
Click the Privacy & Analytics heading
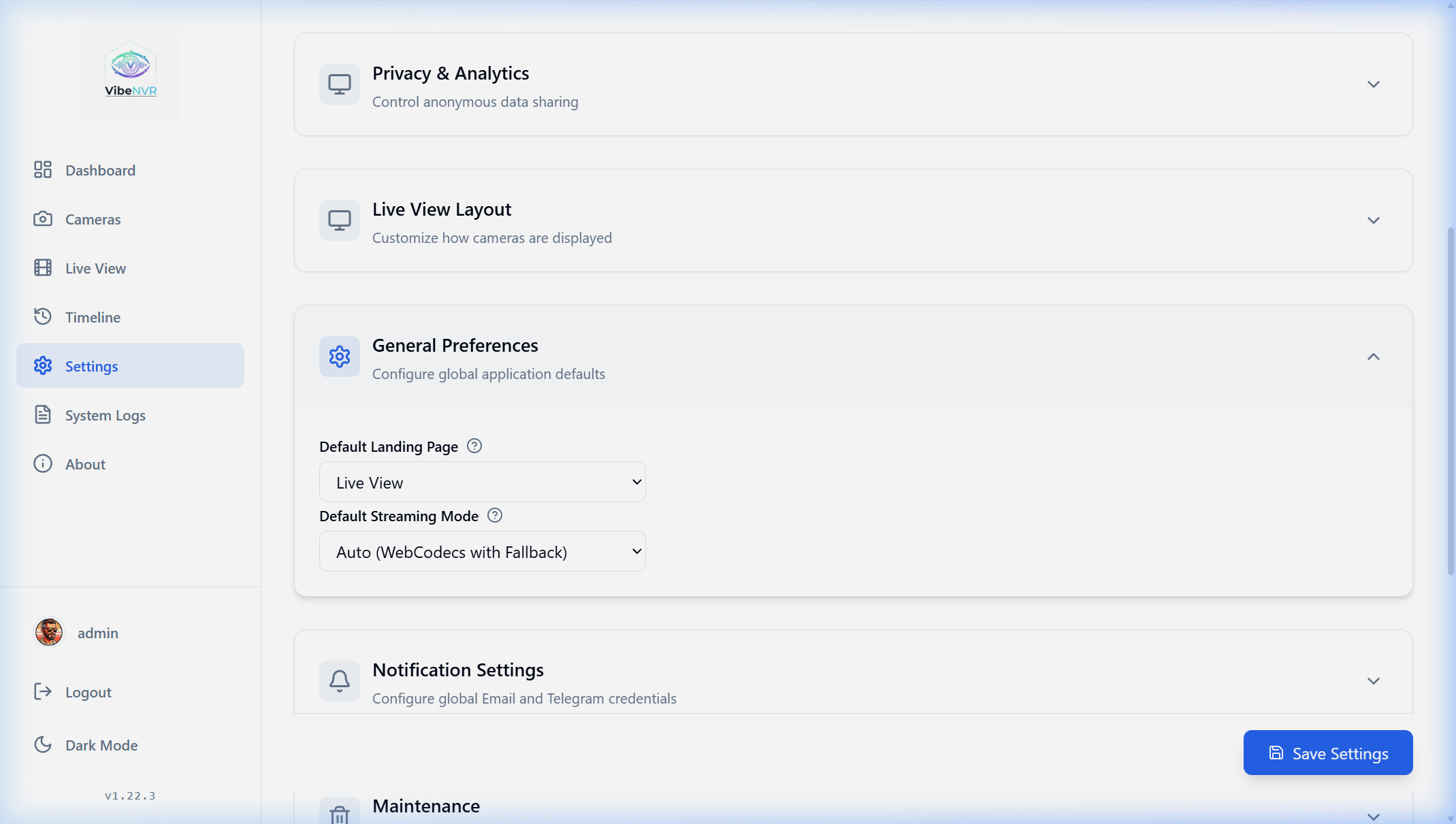(451, 73)
